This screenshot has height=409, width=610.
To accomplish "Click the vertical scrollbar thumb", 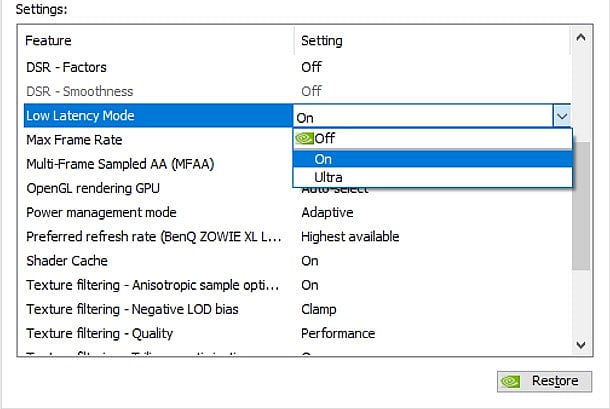I will (x=581, y=205).
